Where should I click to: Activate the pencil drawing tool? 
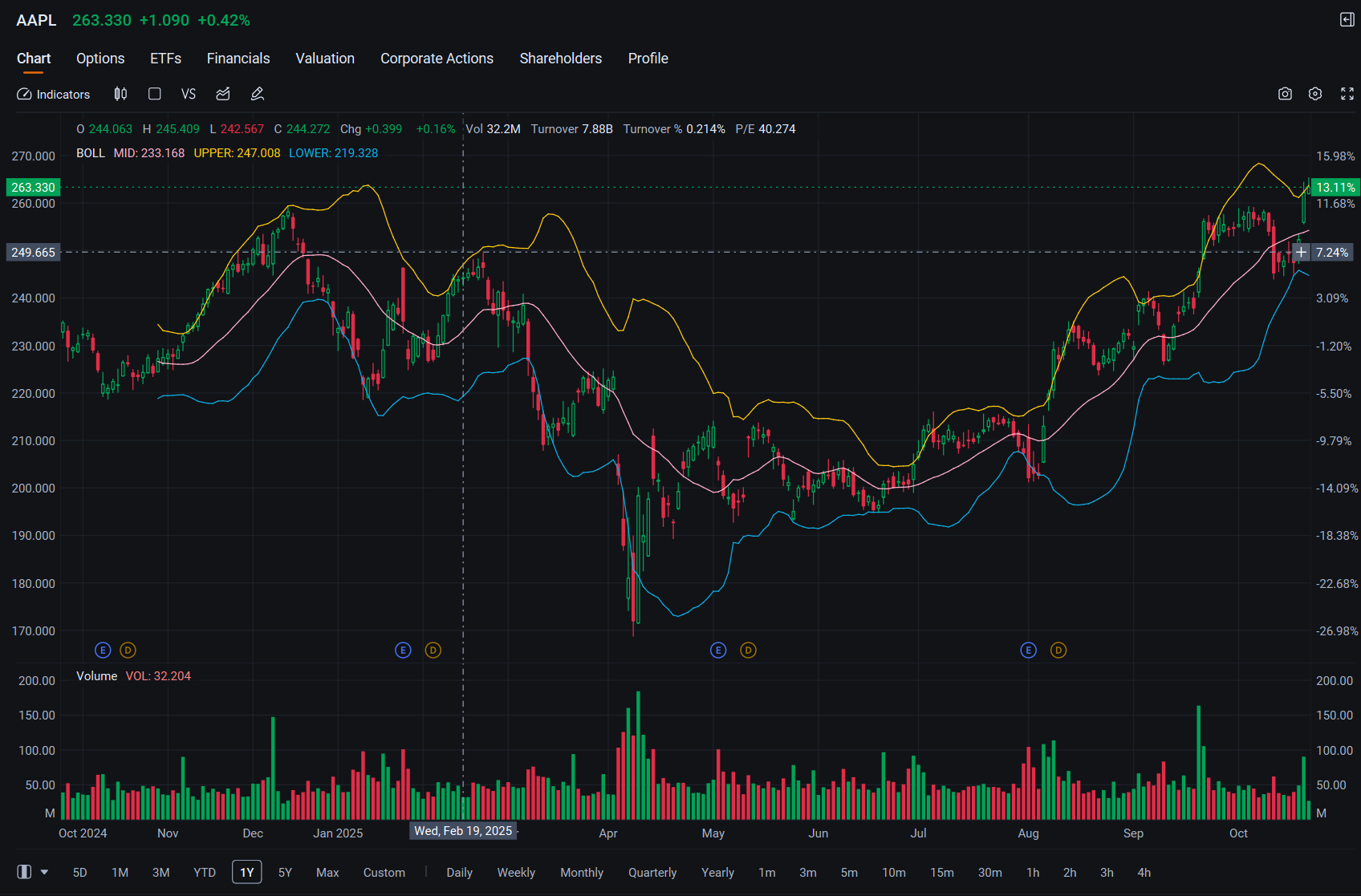point(258,94)
